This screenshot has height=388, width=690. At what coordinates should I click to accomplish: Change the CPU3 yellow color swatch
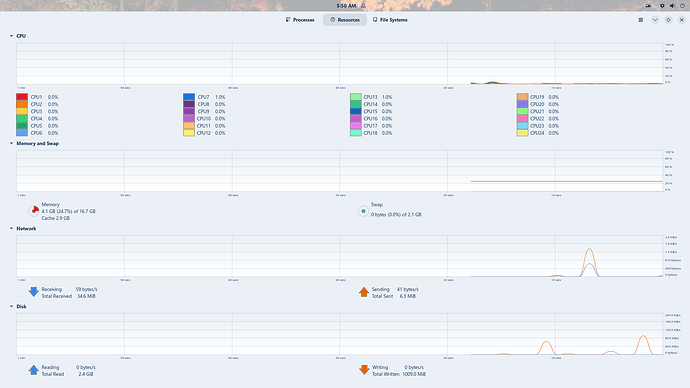(x=22, y=111)
